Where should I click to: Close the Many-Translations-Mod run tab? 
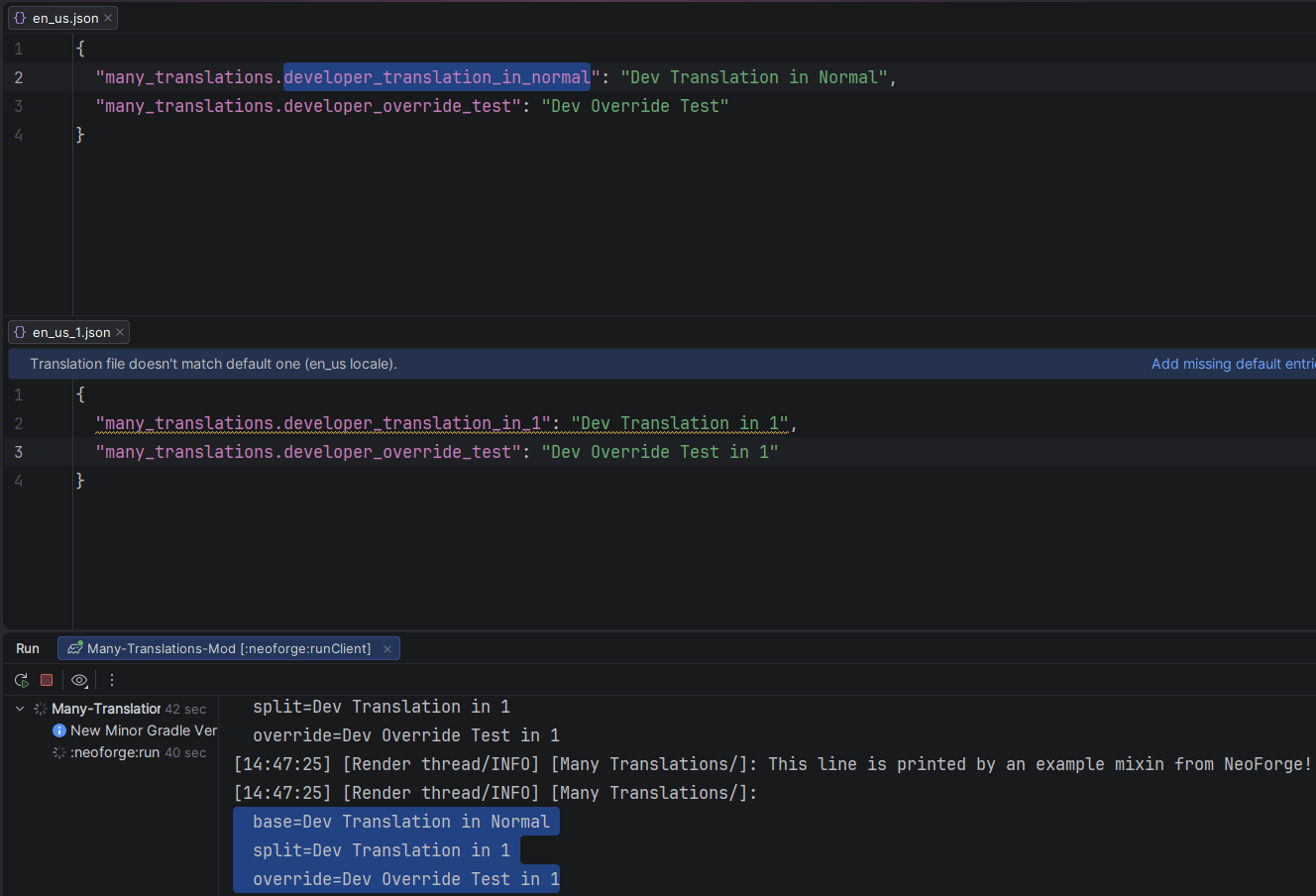pos(387,649)
